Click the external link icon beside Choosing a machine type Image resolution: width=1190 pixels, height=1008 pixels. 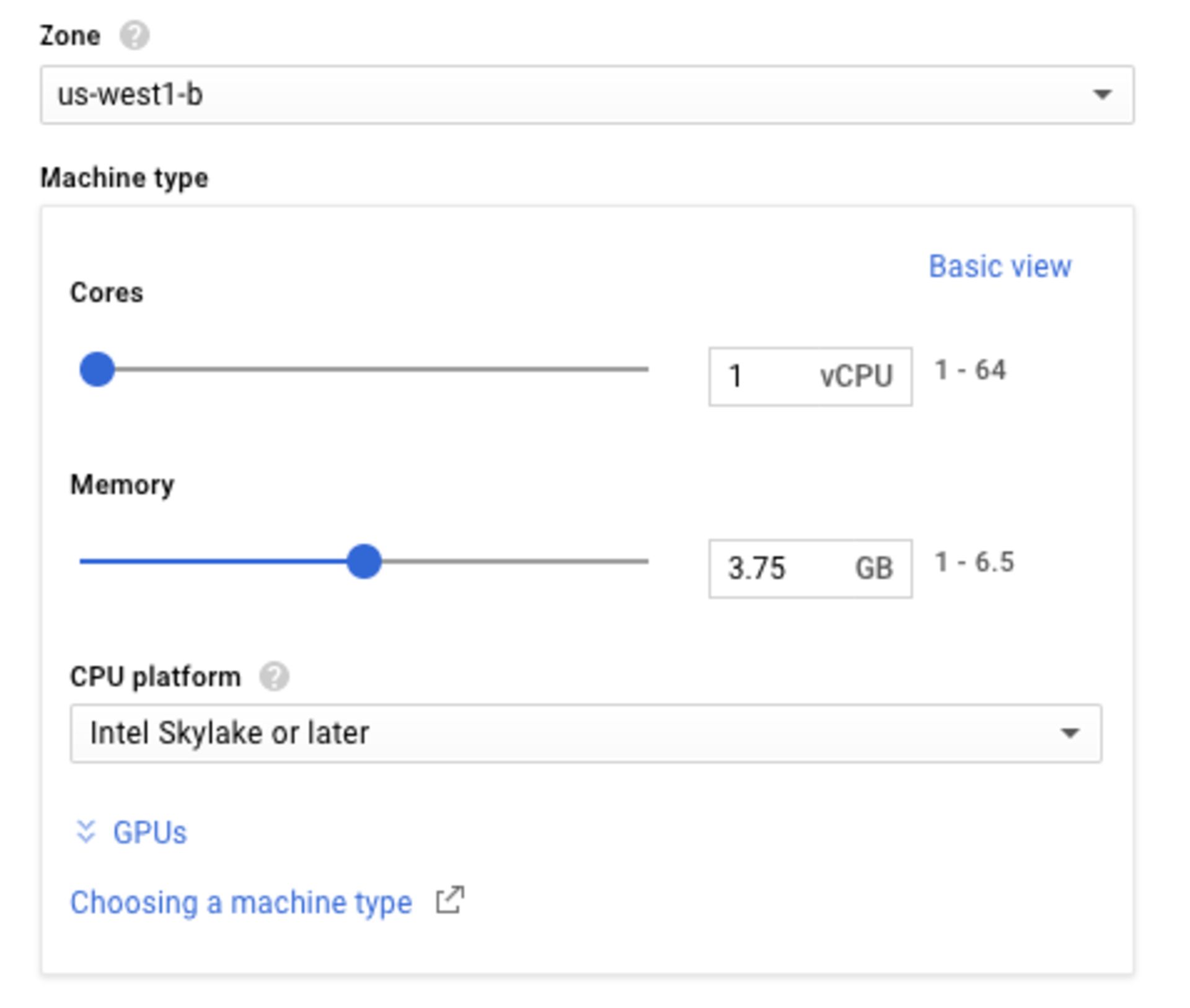coord(451,900)
